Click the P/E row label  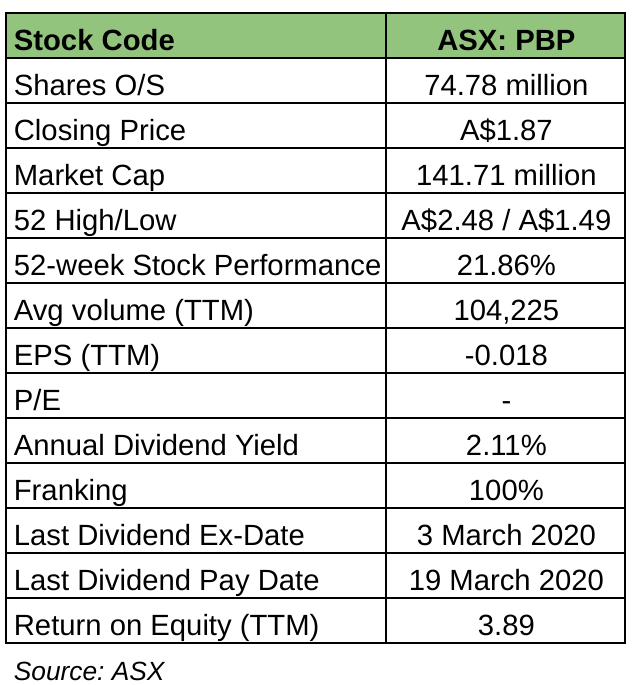pyautogui.click(x=36, y=400)
